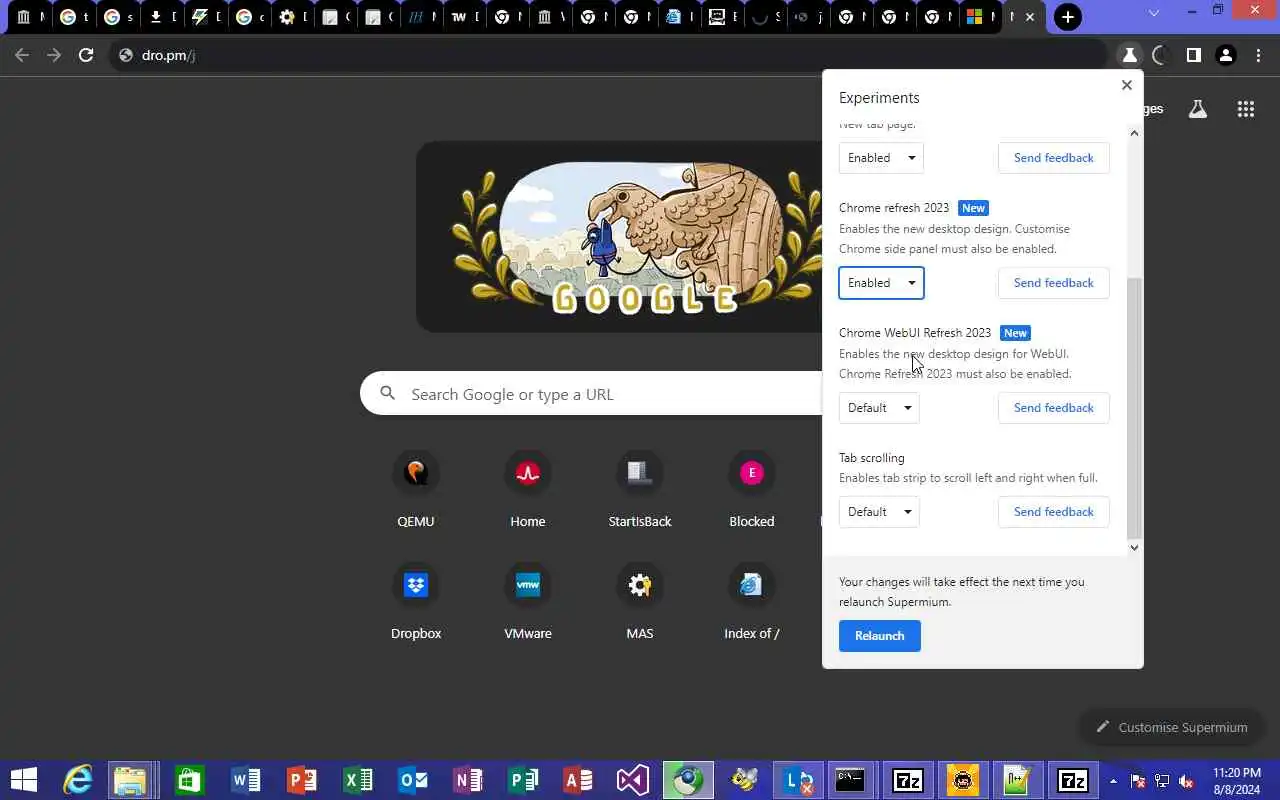
Task: Open the Windows Start button
Action: coord(22,780)
